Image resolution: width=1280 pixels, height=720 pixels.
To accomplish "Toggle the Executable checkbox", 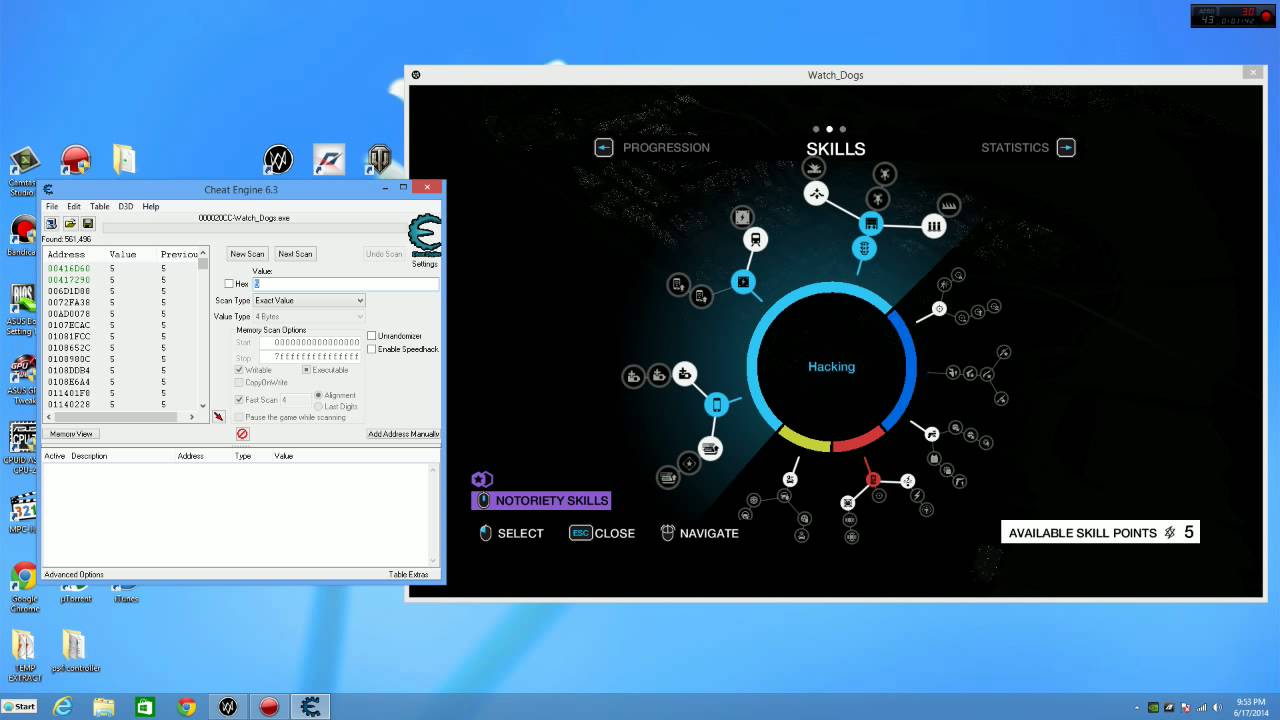I will pos(307,370).
